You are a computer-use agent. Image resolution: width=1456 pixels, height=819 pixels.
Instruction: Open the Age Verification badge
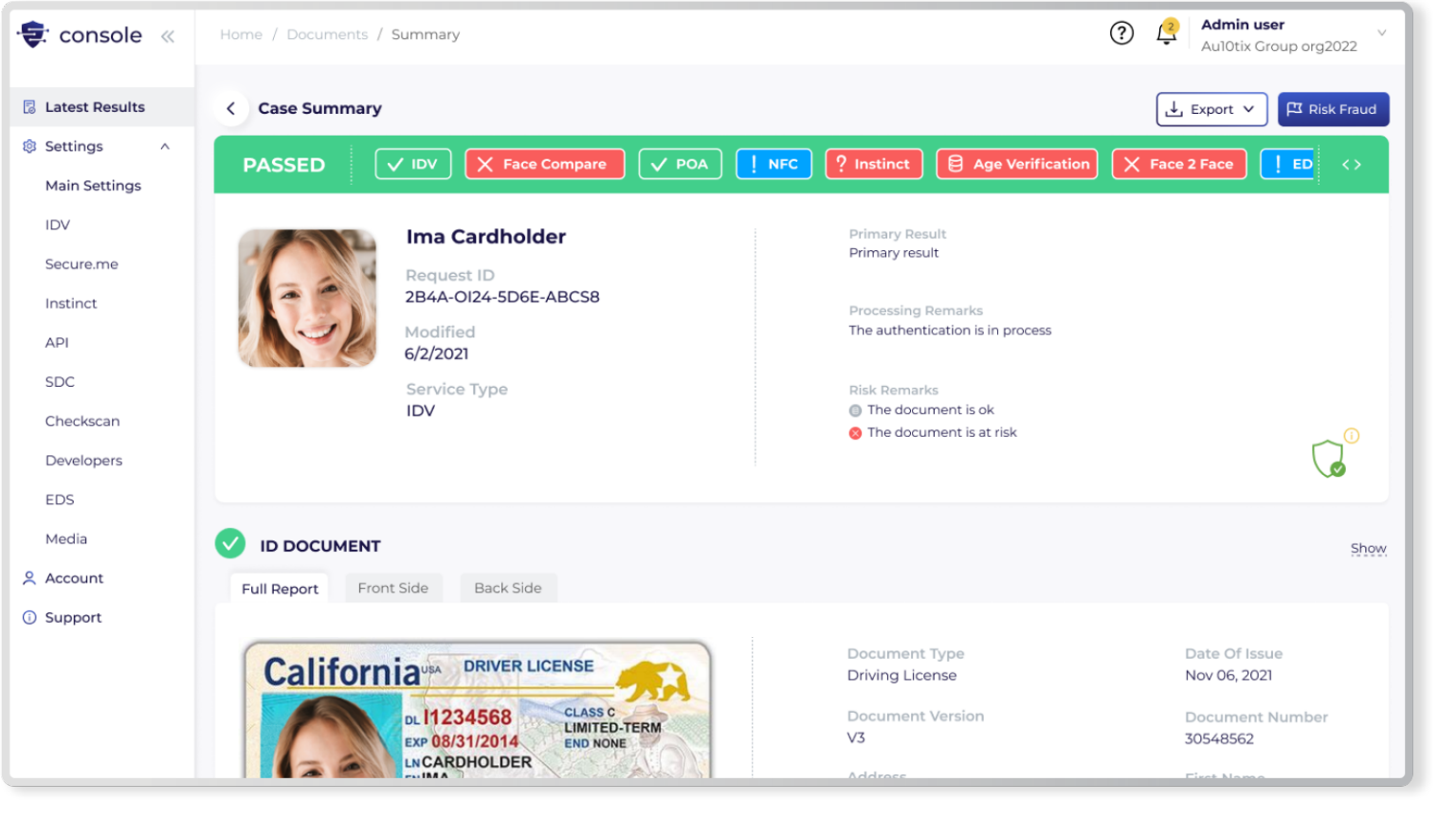[x=1016, y=163]
